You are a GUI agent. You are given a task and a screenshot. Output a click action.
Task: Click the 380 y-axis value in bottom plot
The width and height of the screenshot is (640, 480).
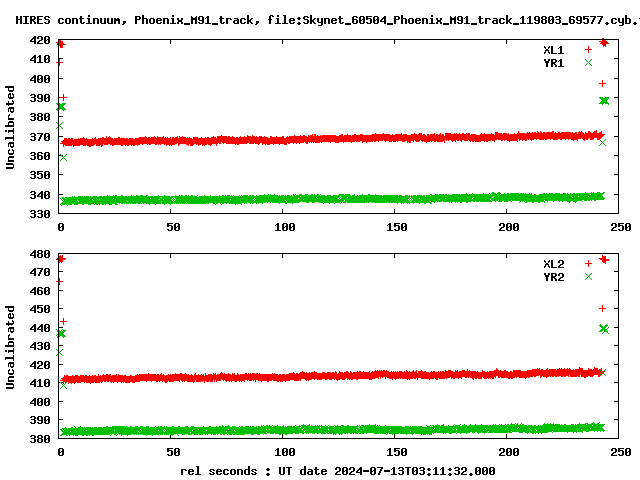tap(40, 439)
